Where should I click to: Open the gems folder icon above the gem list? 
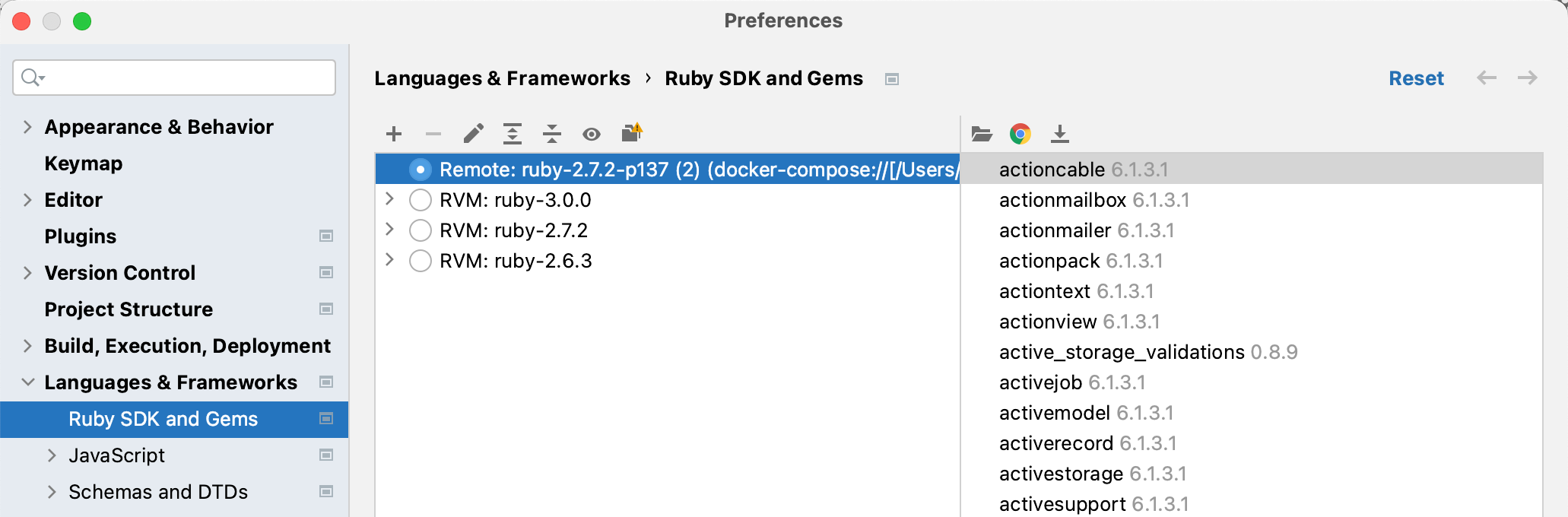pos(982,134)
